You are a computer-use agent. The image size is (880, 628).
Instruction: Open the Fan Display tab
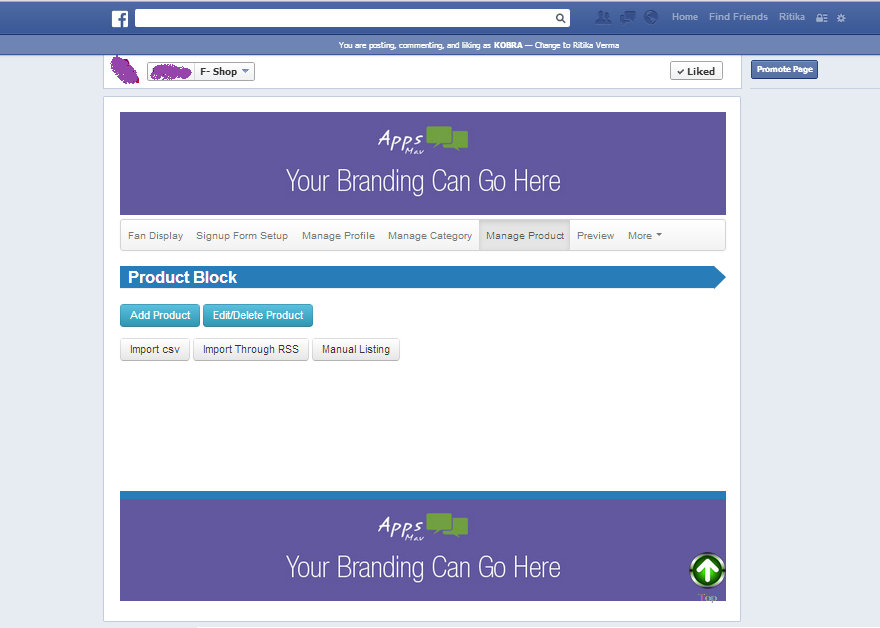[155, 236]
